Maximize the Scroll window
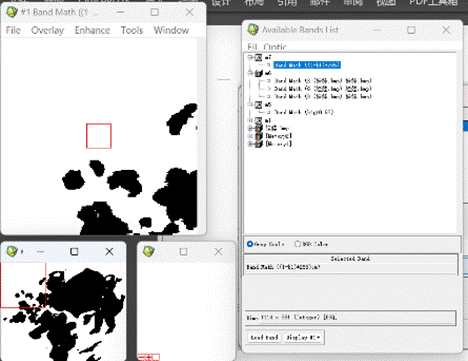The height and width of the screenshot is (361, 468). (74, 251)
